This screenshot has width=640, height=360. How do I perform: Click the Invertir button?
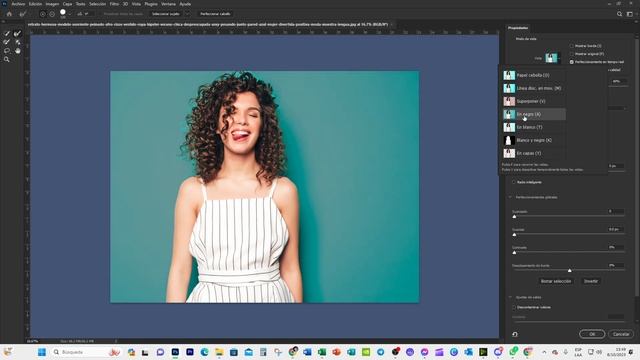(591, 281)
